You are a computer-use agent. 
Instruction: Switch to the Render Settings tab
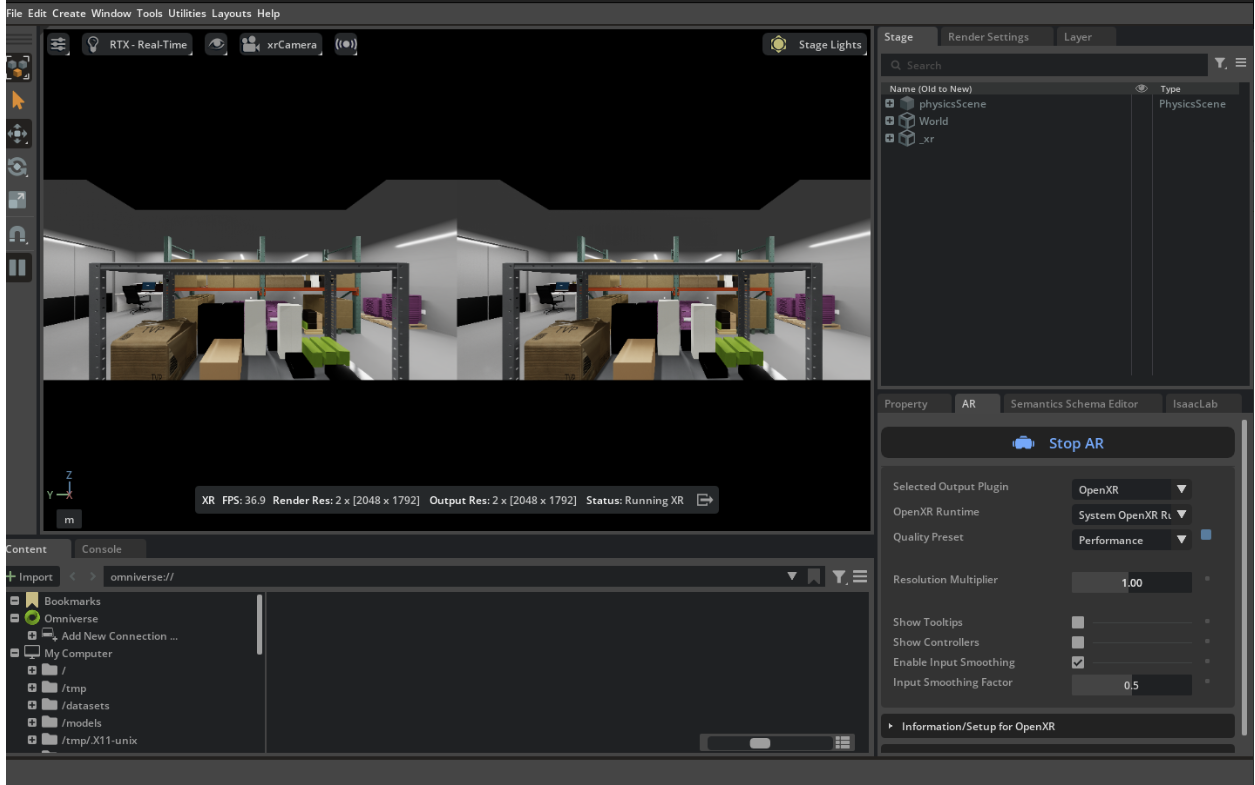[987, 37]
